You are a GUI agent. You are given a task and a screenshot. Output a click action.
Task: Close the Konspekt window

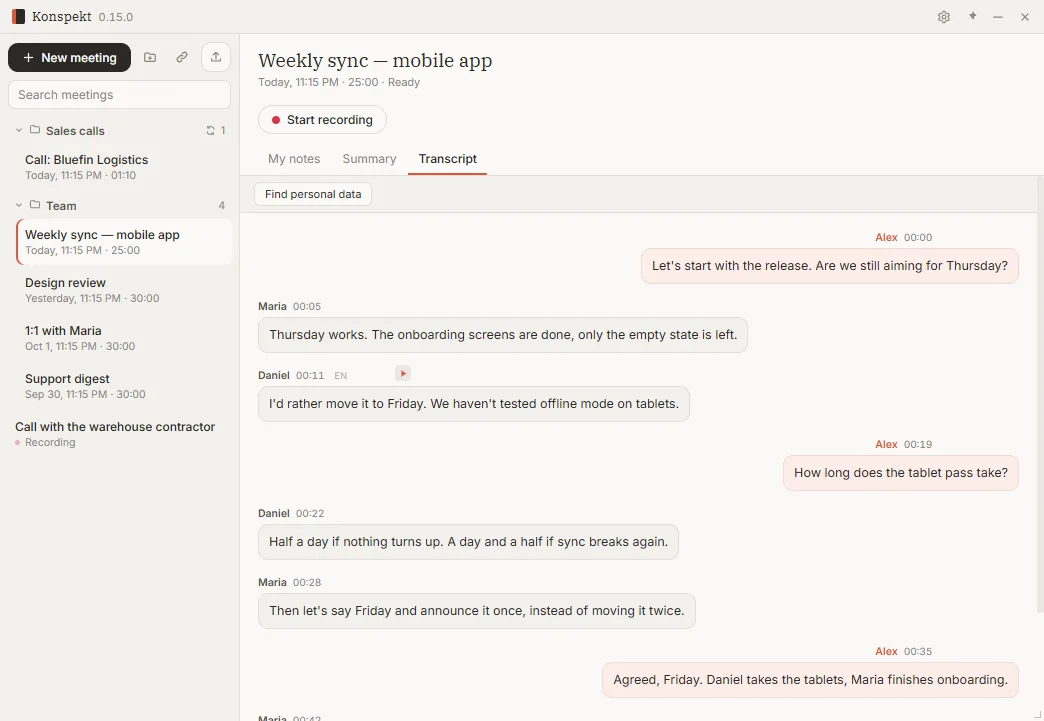pos(1025,17)
